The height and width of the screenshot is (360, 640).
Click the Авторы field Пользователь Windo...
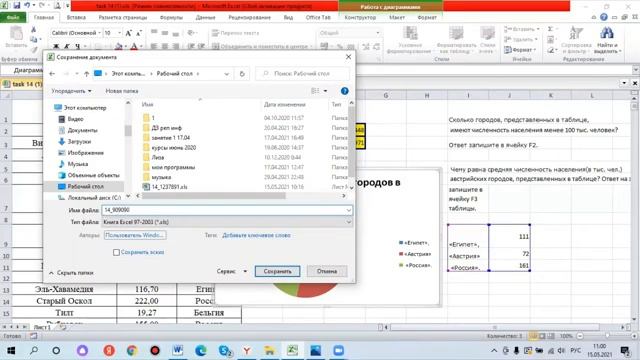point(135,235)
